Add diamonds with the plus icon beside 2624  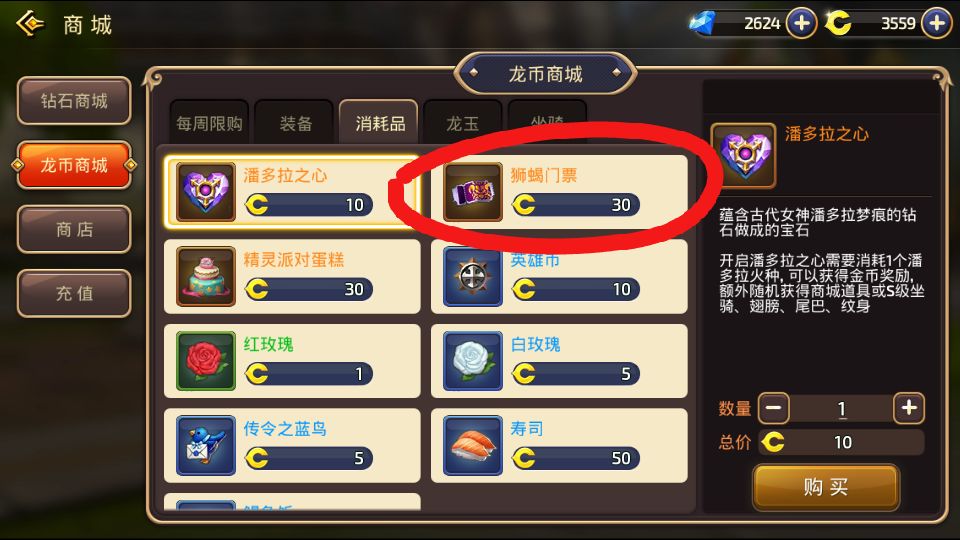(801, 23)
